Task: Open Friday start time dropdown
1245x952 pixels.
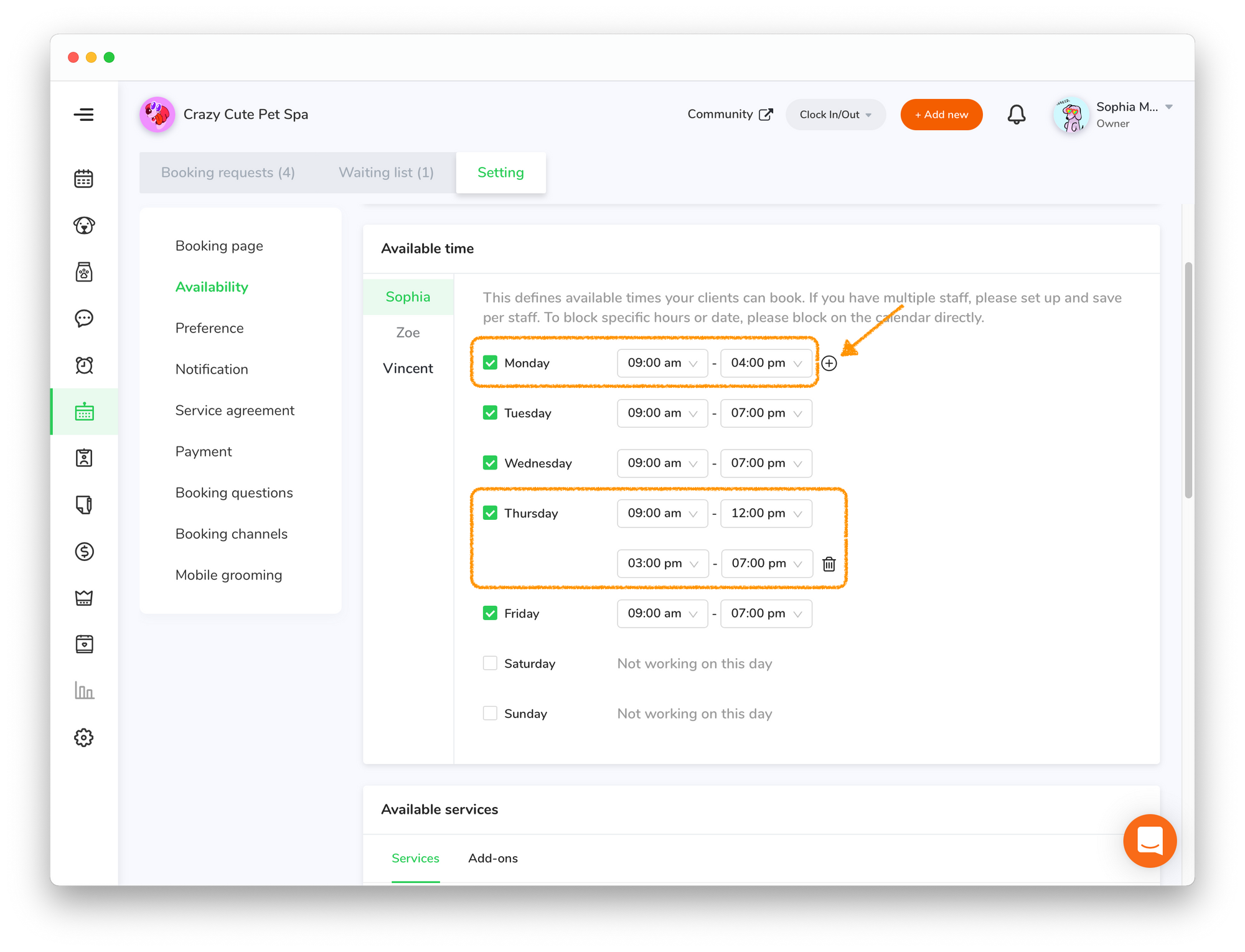Action: click(x=662, y=613)
